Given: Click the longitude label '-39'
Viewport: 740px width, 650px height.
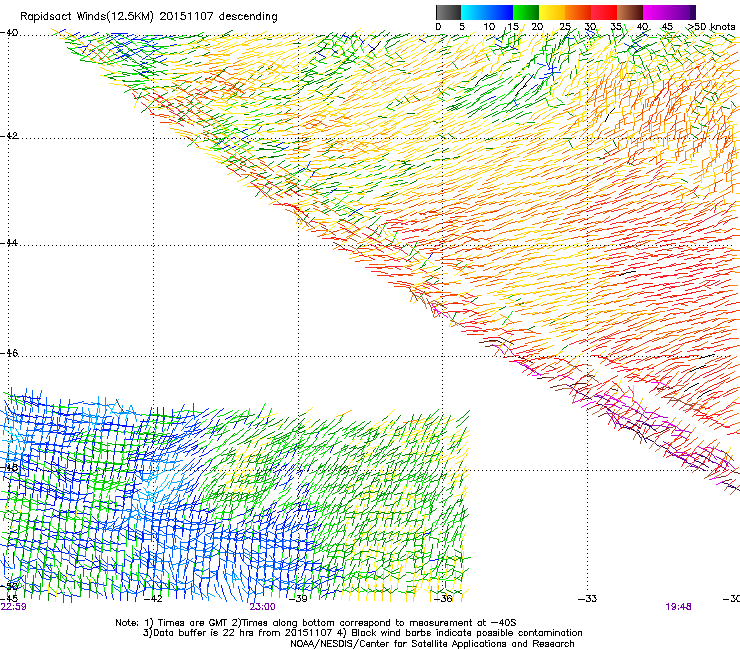Looking at the screenshot, I should click(298, 599).
